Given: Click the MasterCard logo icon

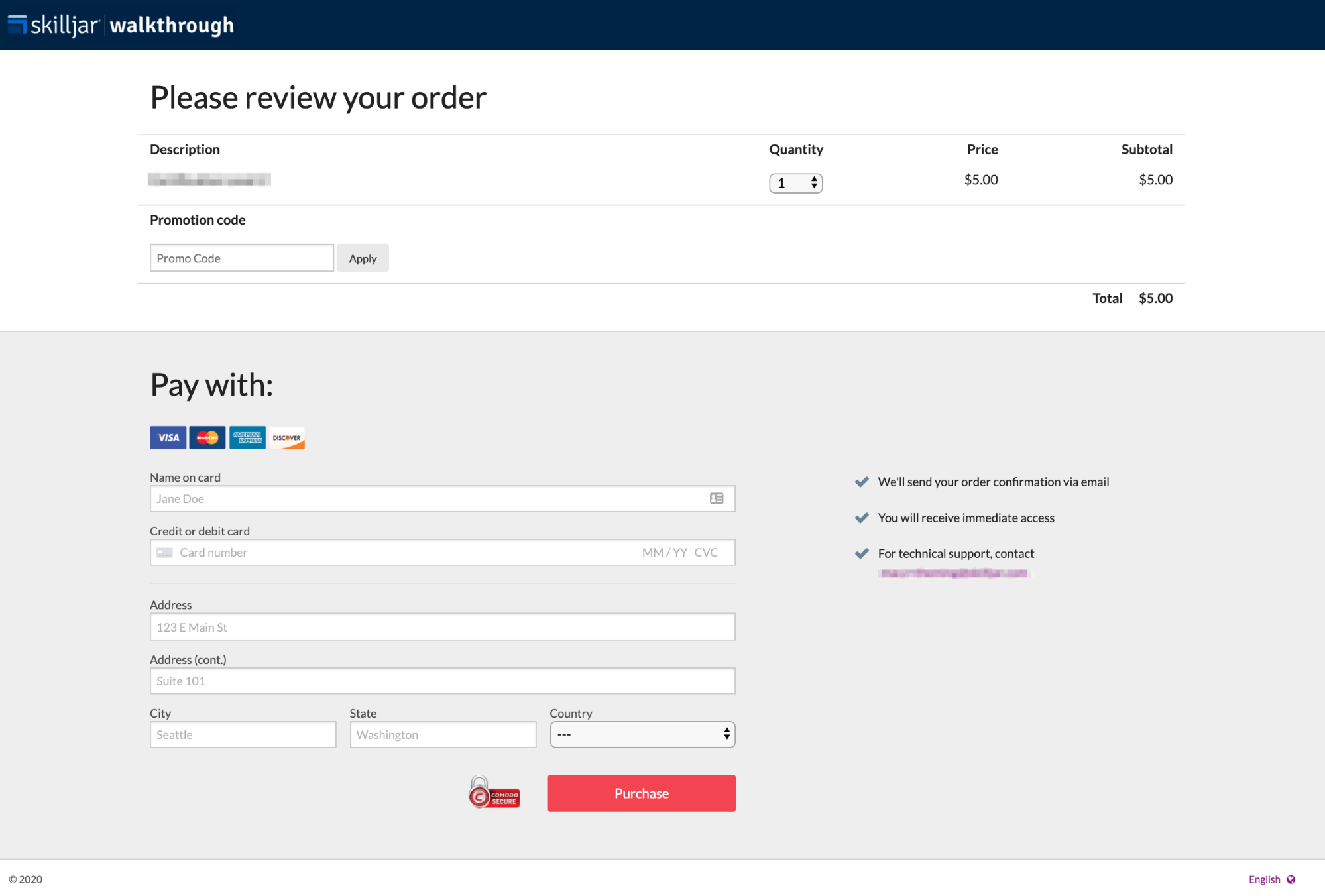Looking at the screenshot, I should [x=207, y=437].
